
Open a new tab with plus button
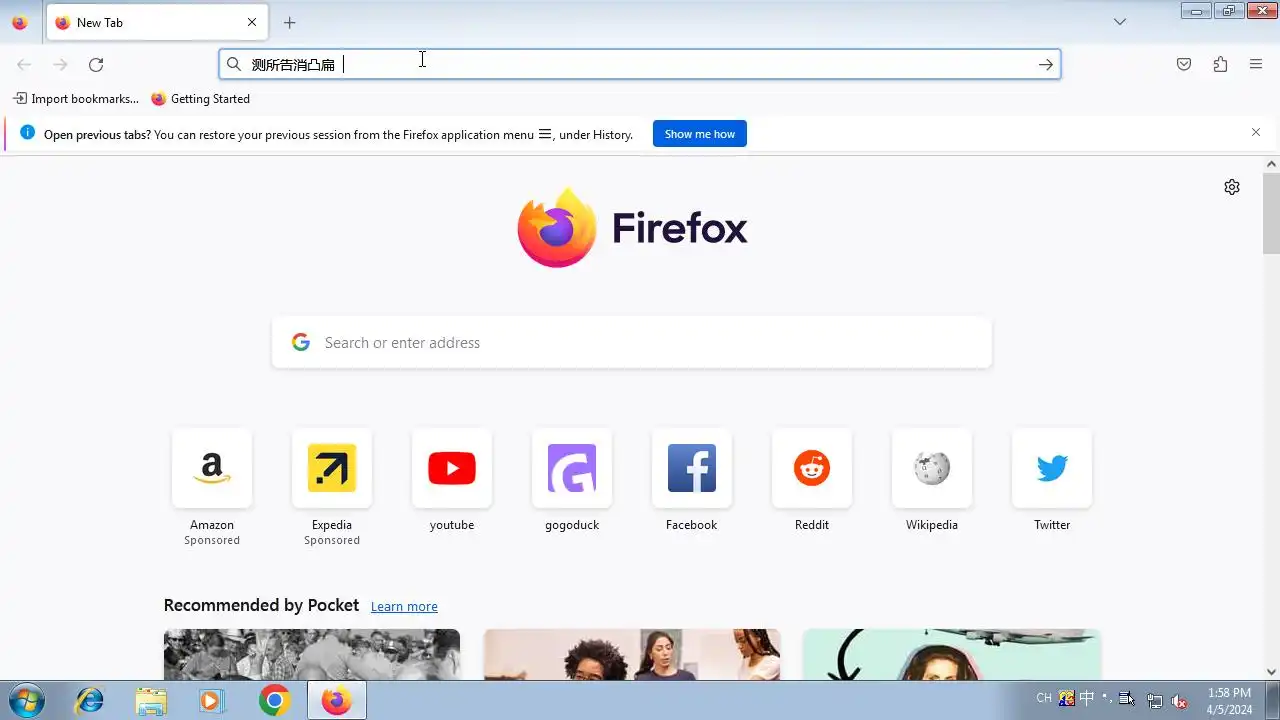point(289,22)
